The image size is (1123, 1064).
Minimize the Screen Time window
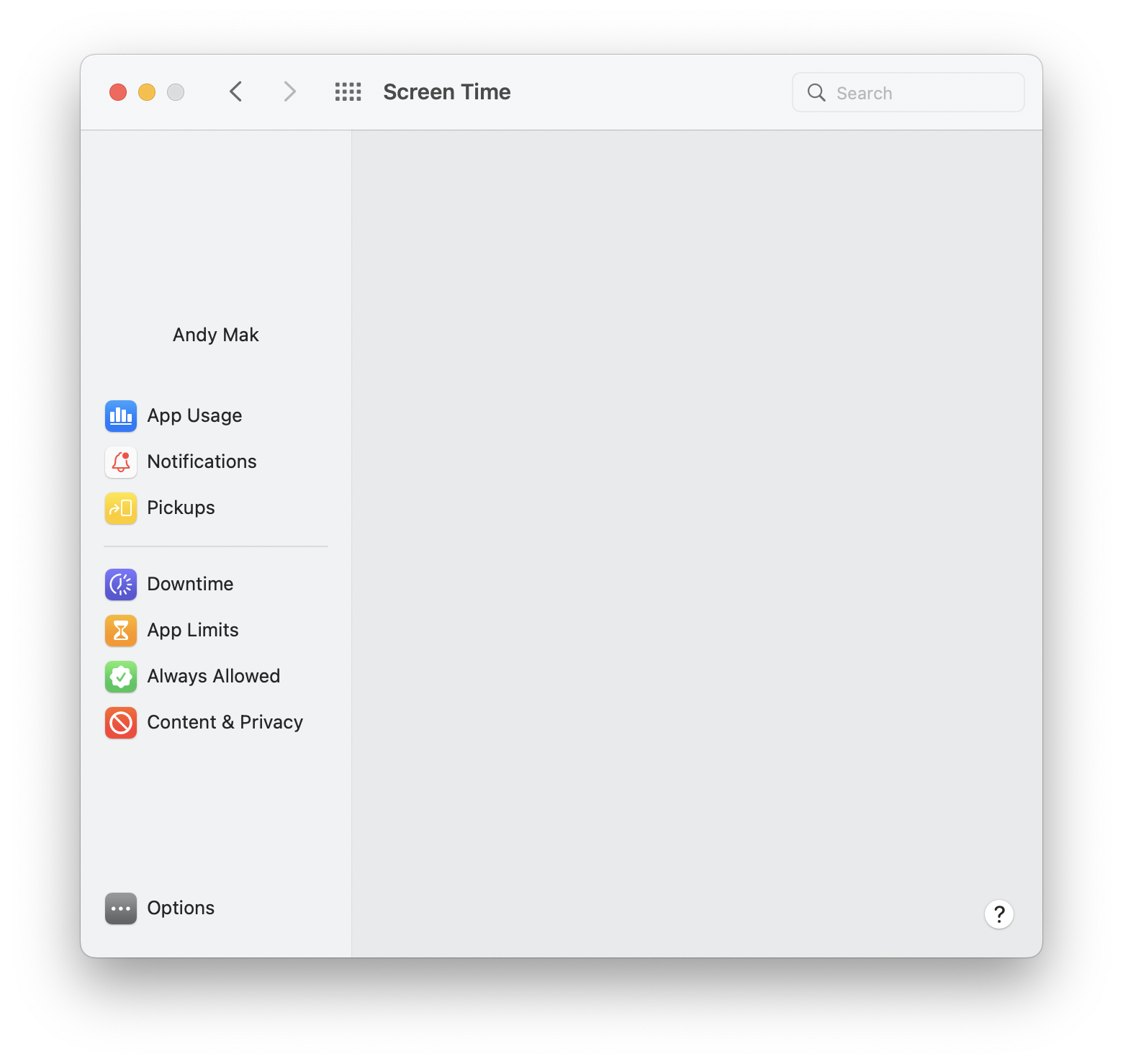[147, 92]
